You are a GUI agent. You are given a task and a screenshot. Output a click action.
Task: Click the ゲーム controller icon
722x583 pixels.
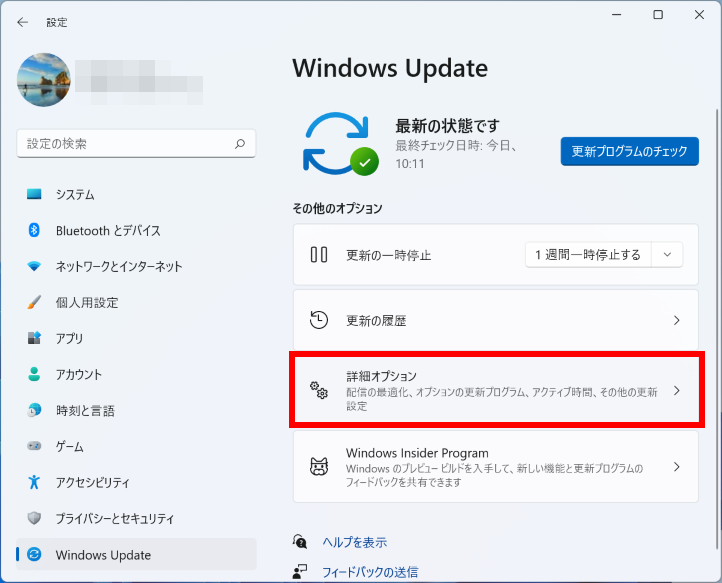(x=34, y=446)
